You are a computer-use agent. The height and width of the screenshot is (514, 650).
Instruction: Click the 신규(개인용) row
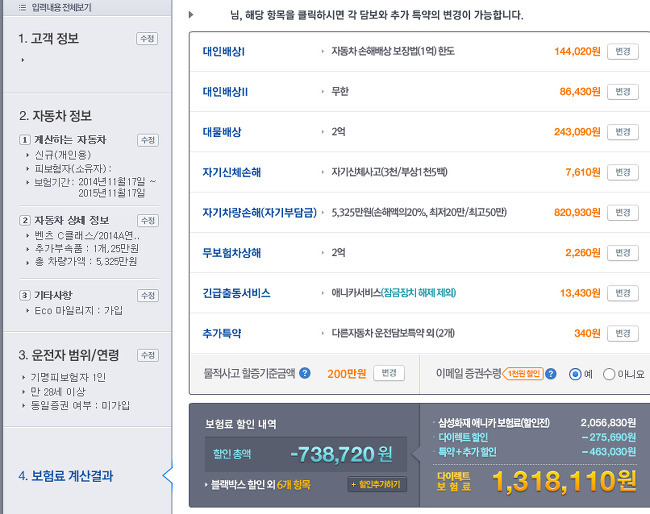(62, 155)
